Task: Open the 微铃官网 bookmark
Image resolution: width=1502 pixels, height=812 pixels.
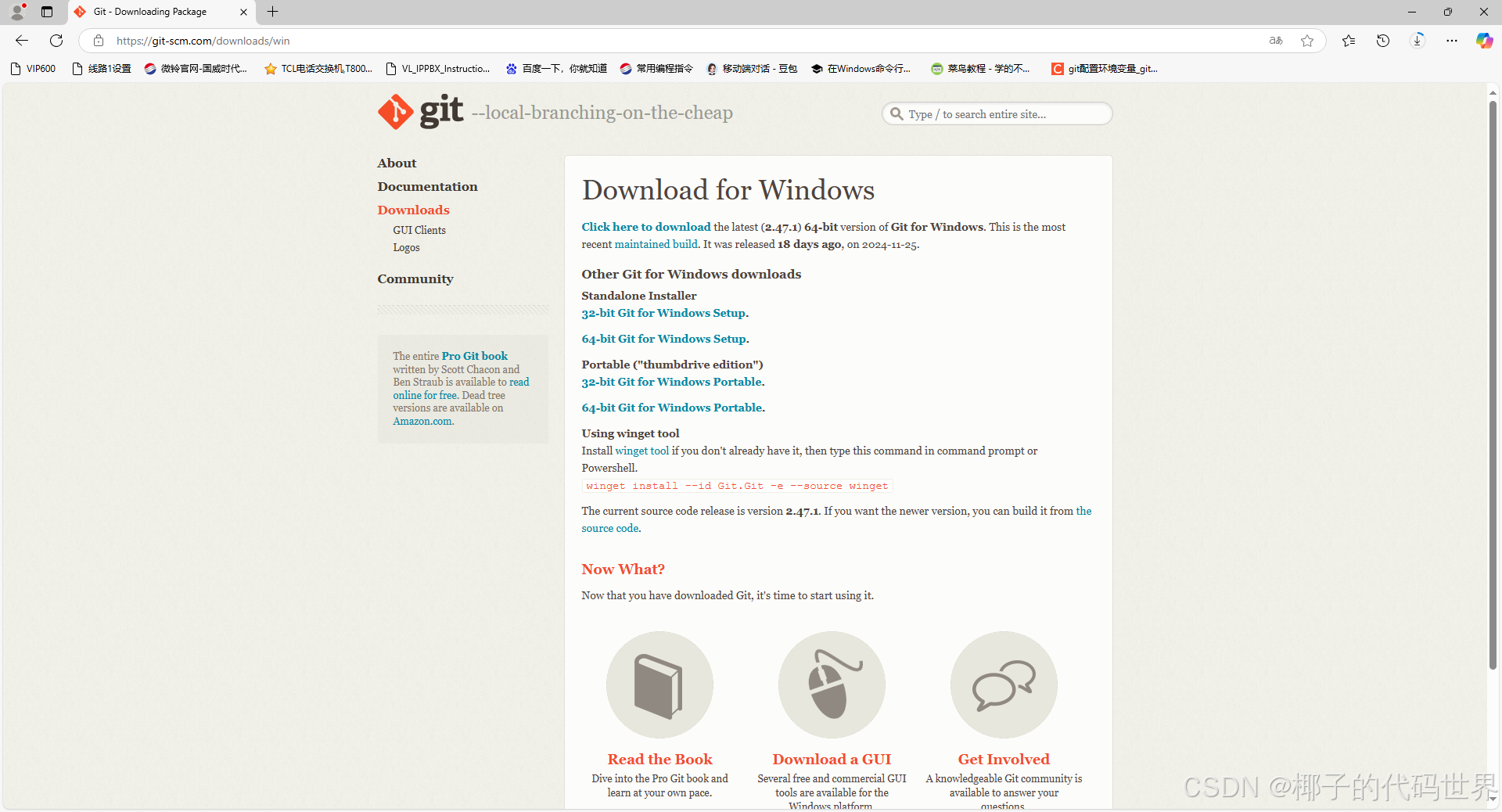Action: 196,69
